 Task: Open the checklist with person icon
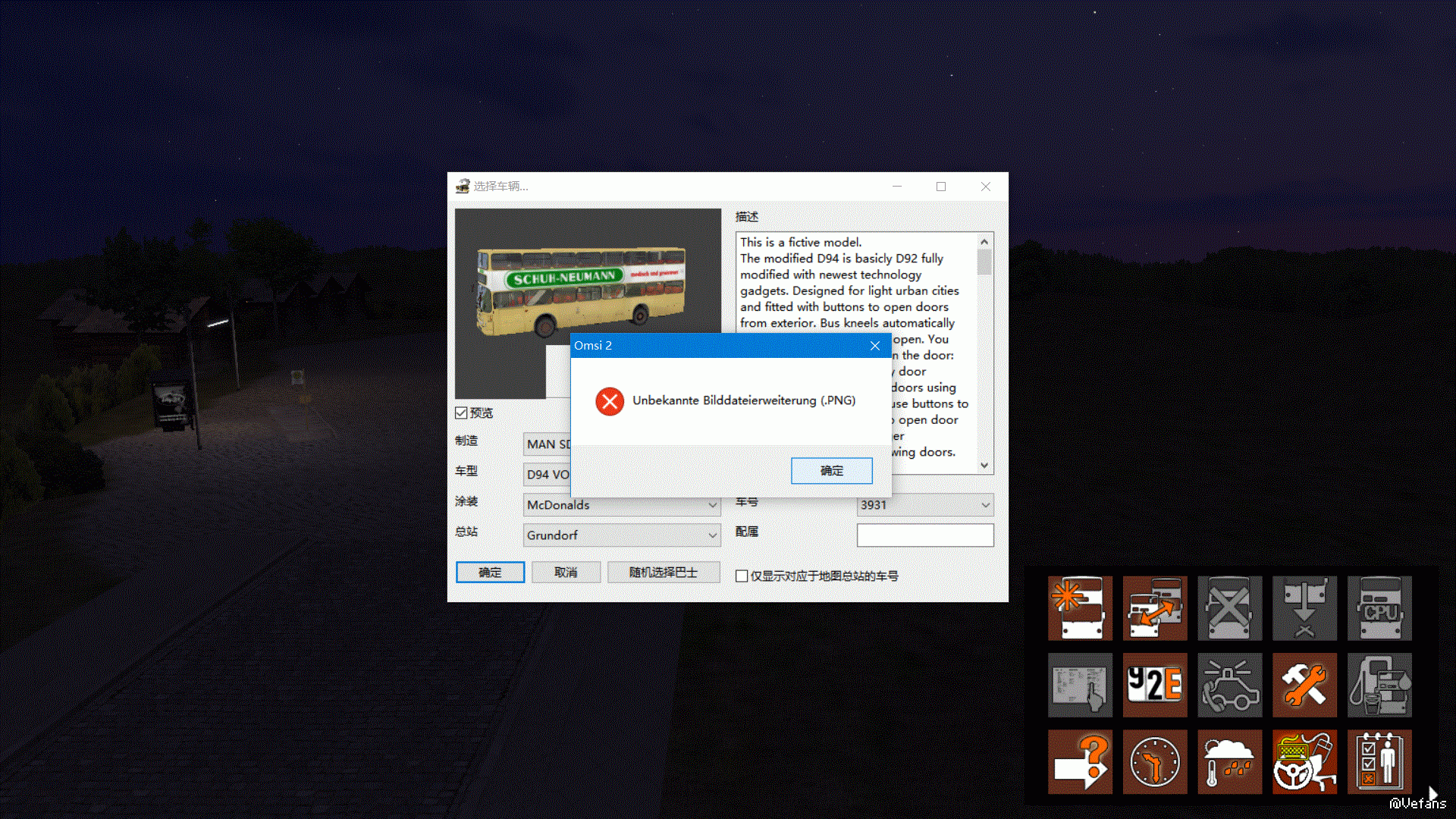coord(1379,761)
